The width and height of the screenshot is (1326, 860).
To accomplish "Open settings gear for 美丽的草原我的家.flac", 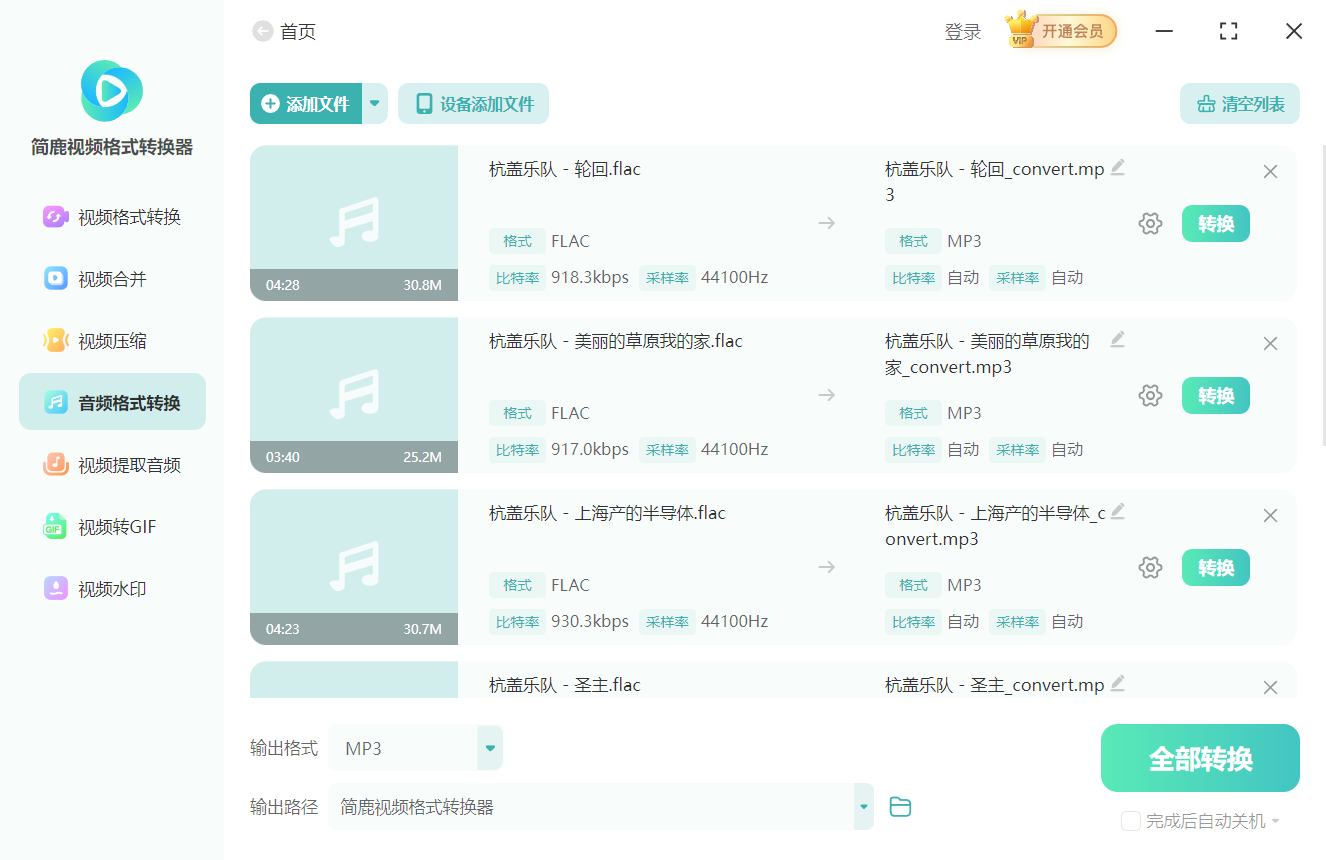I will (1150, 396).
